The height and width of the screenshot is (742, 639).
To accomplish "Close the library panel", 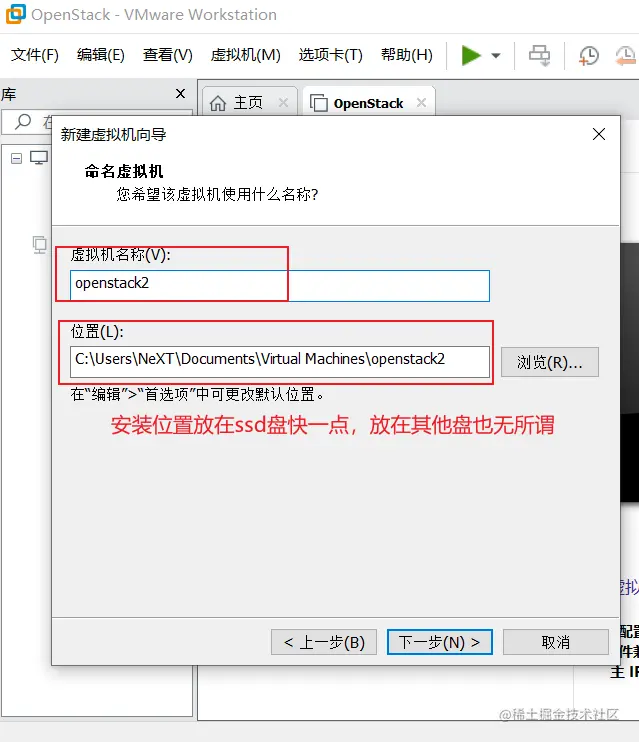I will pos(180,94).
